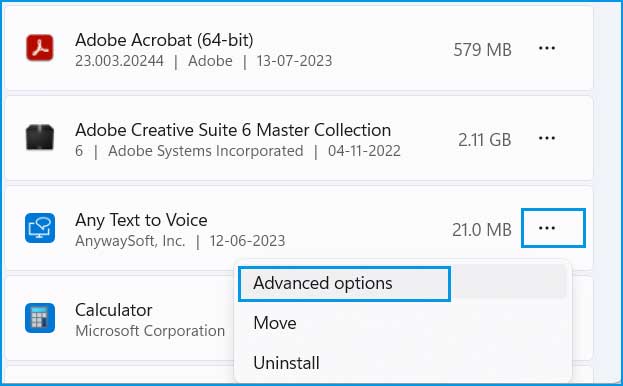The height and width of the screenshot is (386, 623).
Task: Open the three-dot menu for Adobe Creative Suite 6
Action: pos(547,138)
